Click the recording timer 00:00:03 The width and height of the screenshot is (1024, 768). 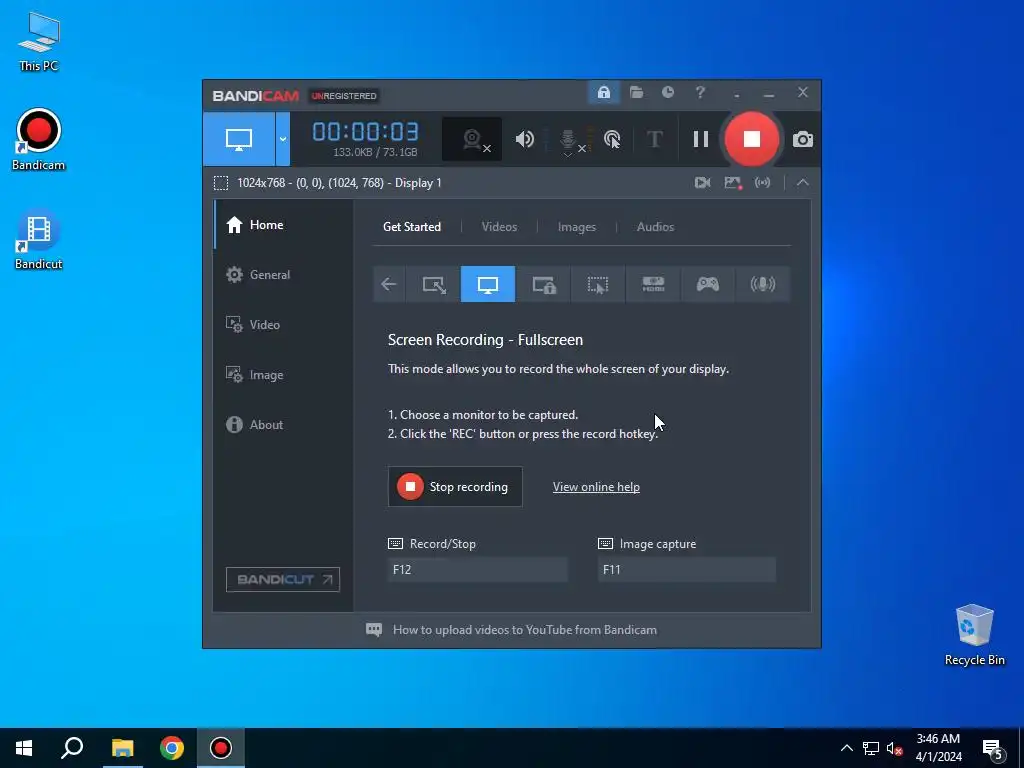(366, 132)
